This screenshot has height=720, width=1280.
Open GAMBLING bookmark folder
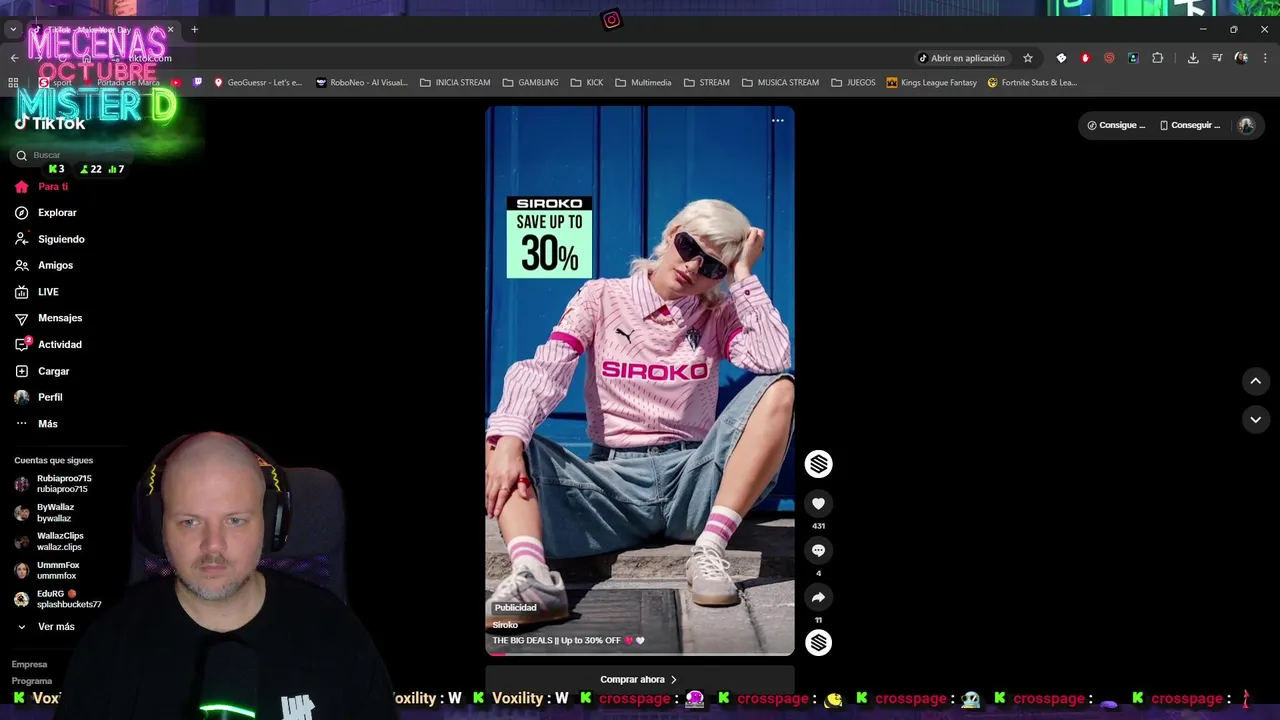point(530,83)
